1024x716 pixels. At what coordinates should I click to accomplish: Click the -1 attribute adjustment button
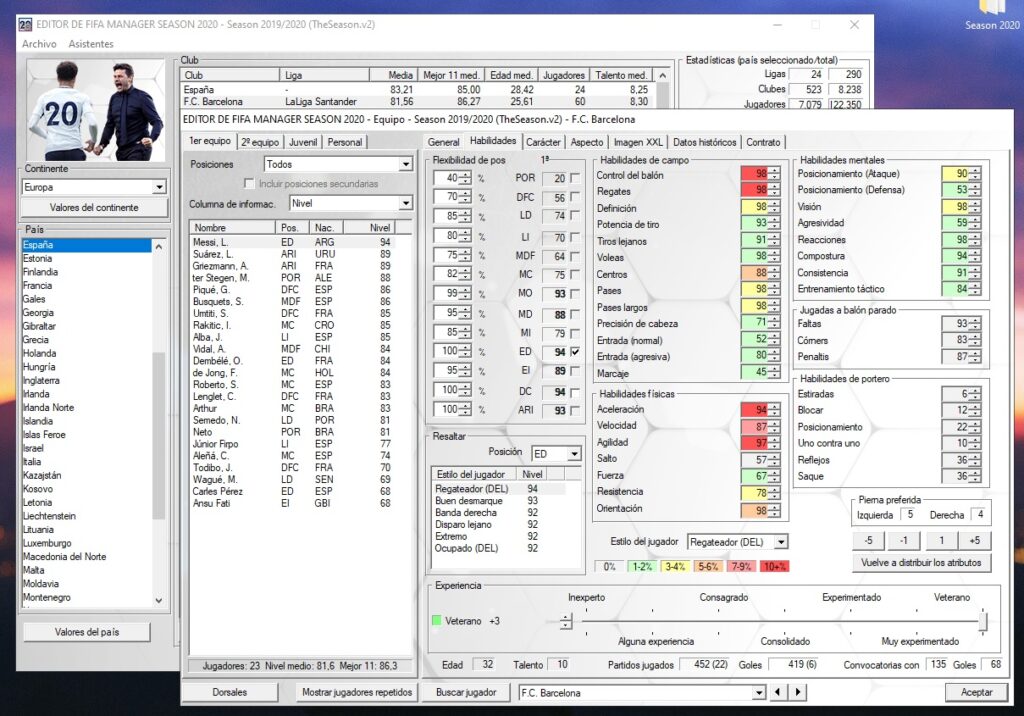coord(904,540)
